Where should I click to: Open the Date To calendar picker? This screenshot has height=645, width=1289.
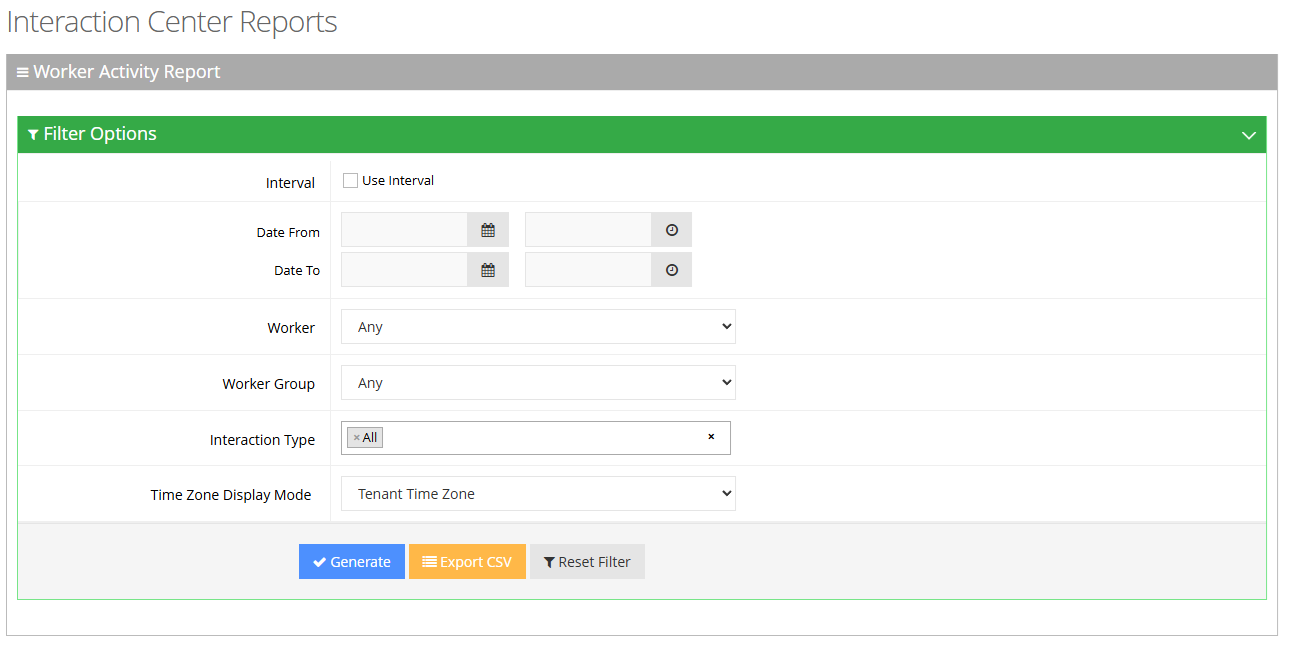tap(488, 270)
